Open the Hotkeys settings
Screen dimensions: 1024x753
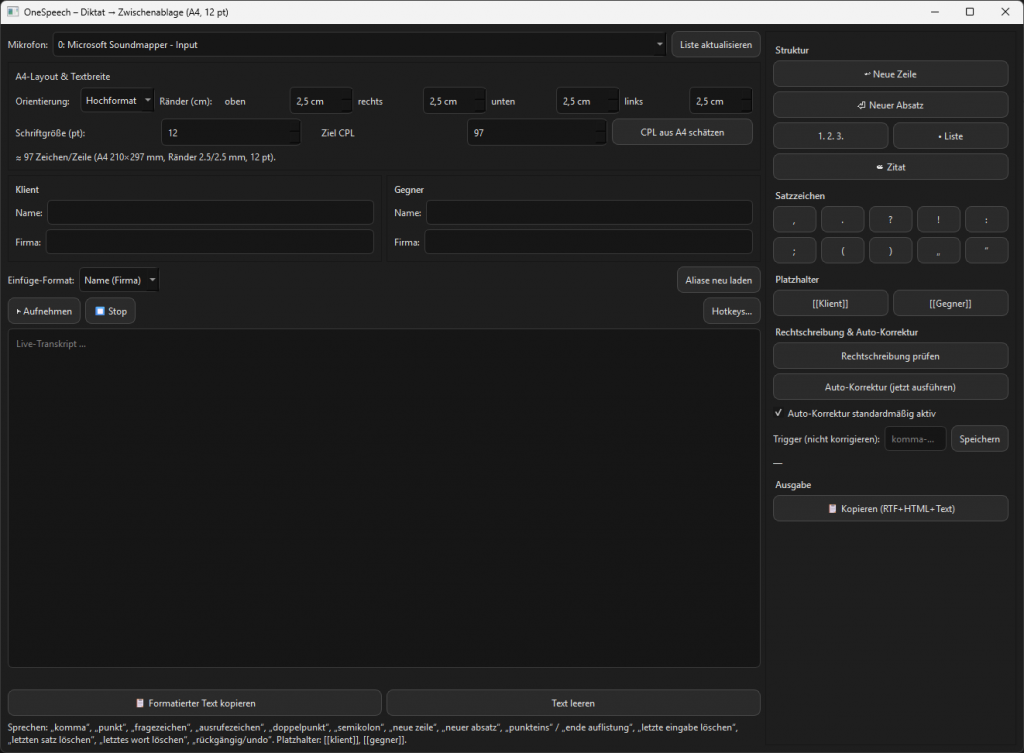coord(731,311)
